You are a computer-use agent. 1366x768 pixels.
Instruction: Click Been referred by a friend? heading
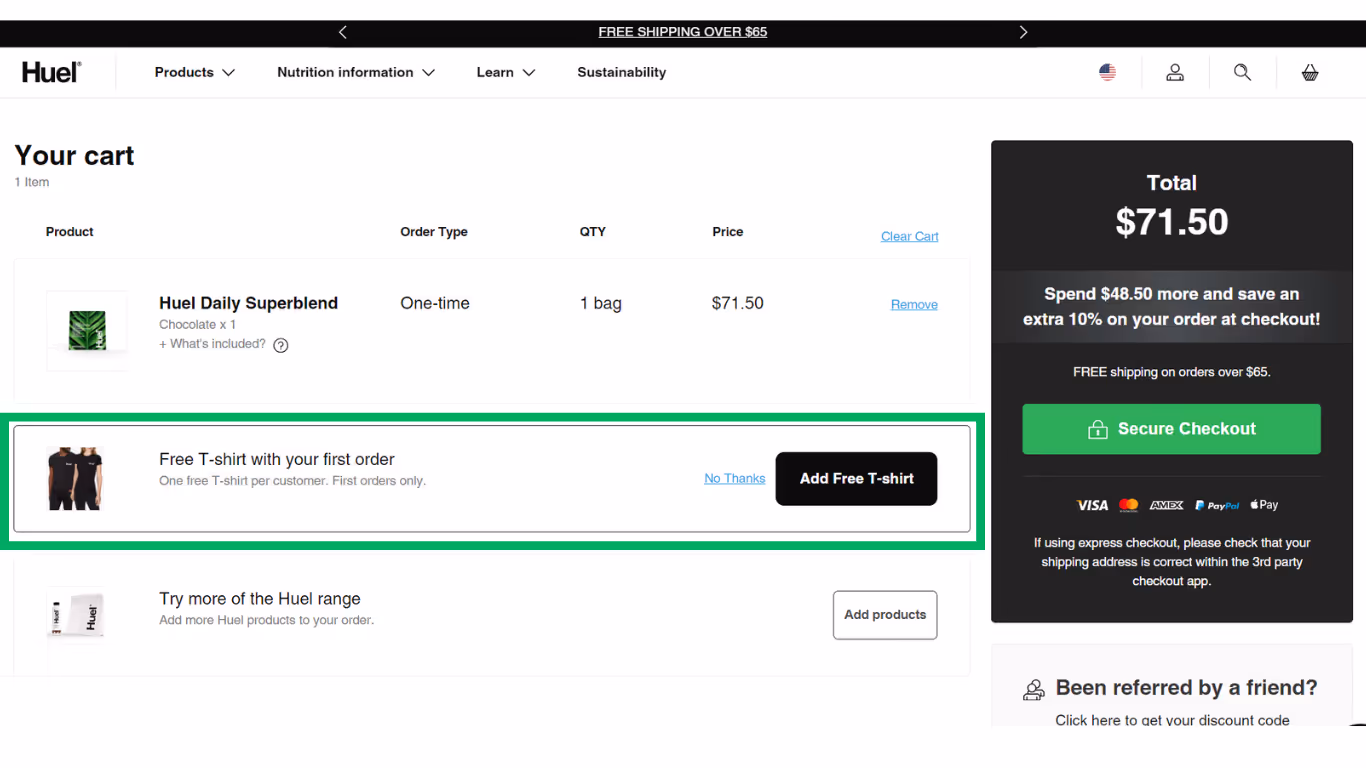(x=1186, y=688)
